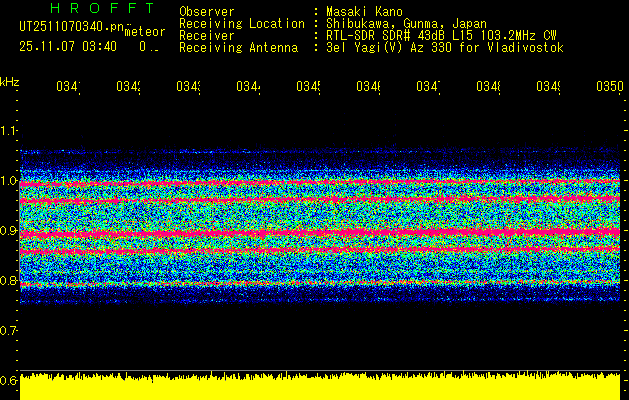
Task: Click the HROFFT title text
Action: pos(103,8)
